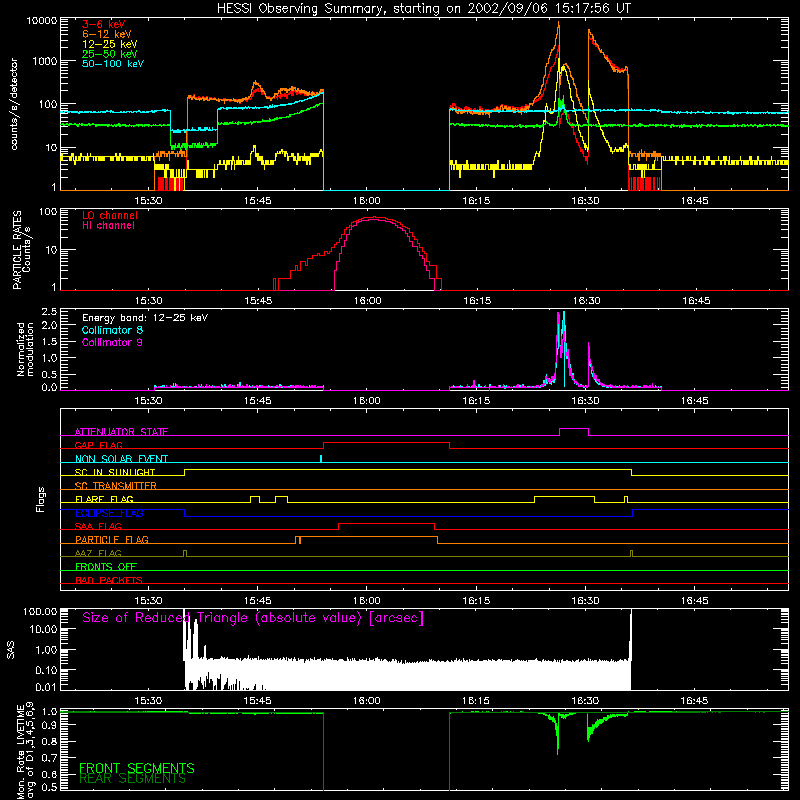
Task: Click the counts/s/detector axis label
Action: [x=14, y=104]
